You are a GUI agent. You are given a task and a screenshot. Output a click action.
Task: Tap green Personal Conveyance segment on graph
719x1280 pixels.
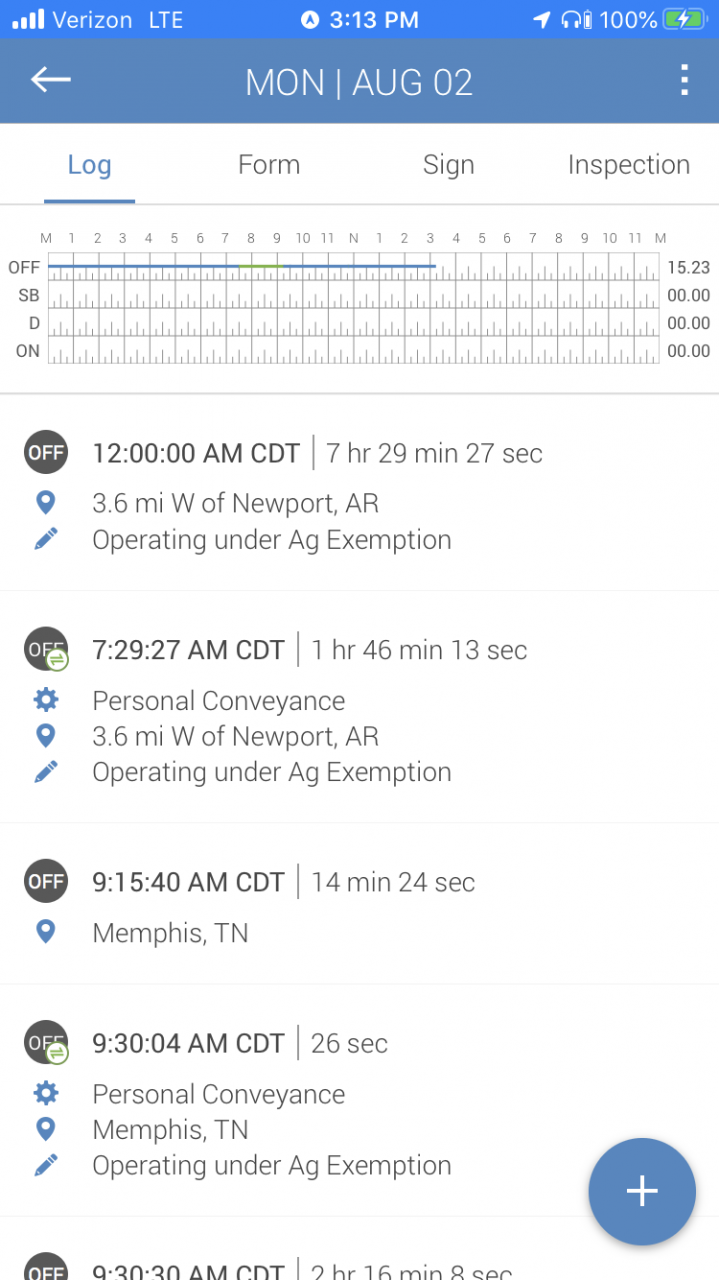[259, 266]
